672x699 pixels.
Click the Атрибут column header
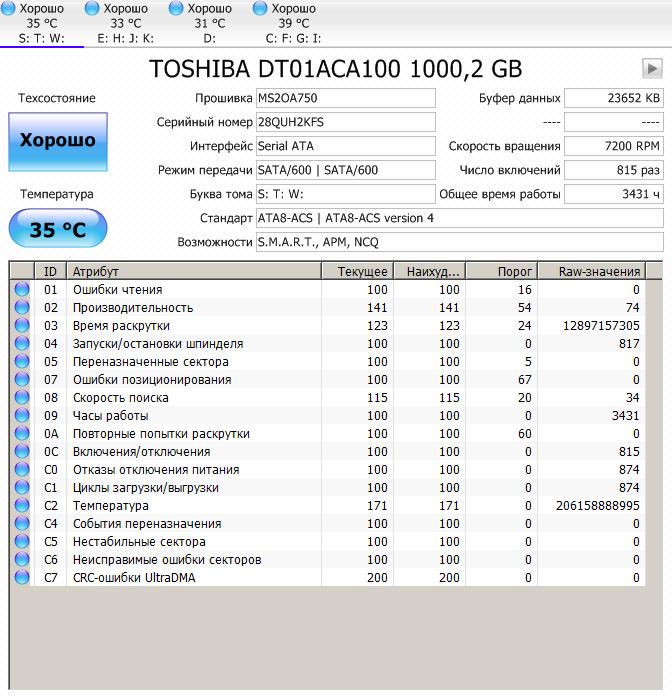[x=193, y=271]
